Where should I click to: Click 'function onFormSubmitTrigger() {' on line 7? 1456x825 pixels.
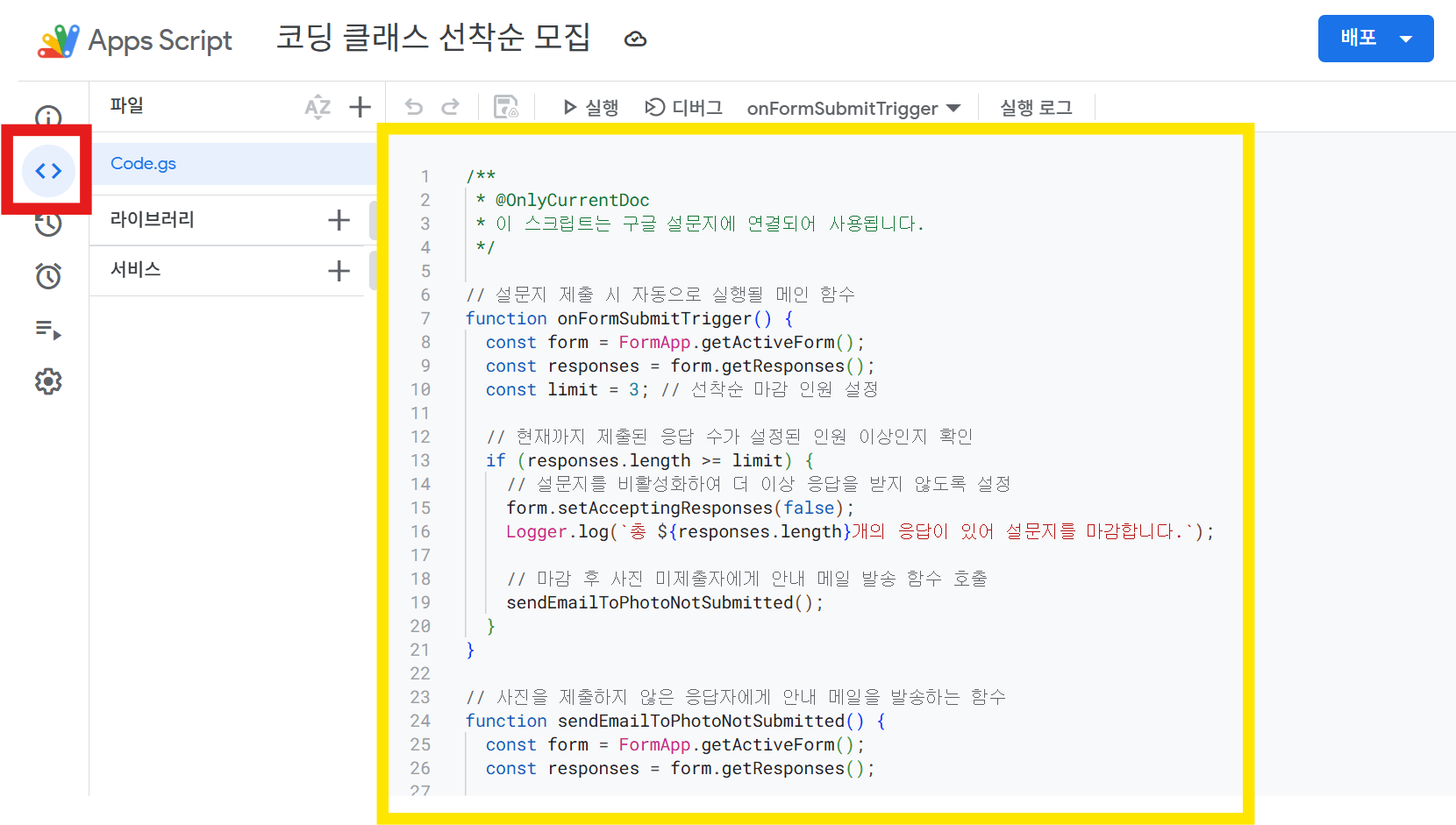630,318
